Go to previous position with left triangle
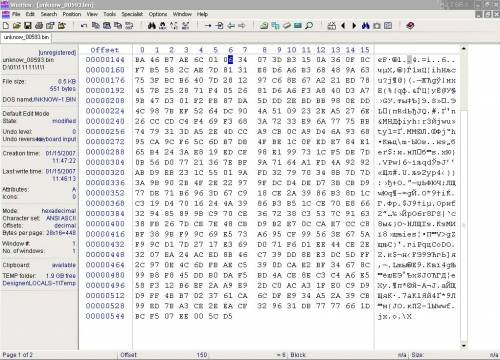The width and height of the screenshot is (500, 360). pyautogui.click(x=343, y=26)
